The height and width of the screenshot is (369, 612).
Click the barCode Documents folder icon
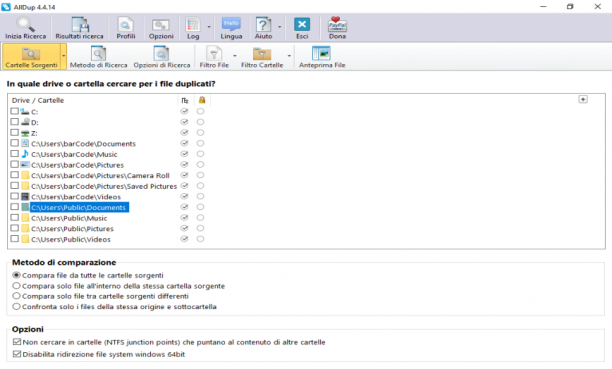[x=25, y=143]
